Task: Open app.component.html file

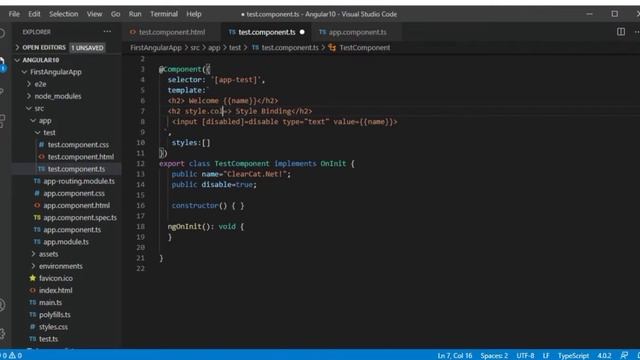Action: pos(76,206)
